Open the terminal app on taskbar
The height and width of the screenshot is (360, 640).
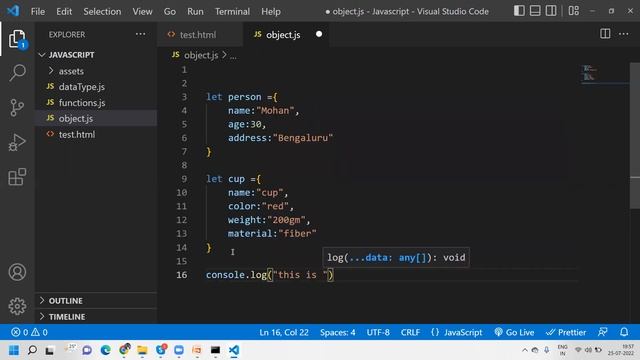(216, 350)
